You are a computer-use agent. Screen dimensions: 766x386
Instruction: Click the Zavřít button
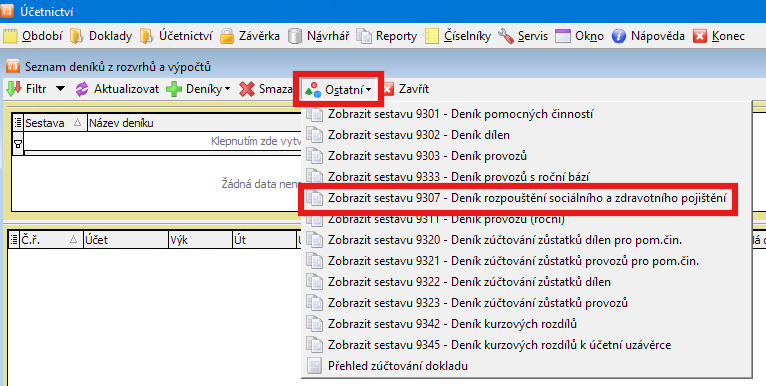pos(406,89)
